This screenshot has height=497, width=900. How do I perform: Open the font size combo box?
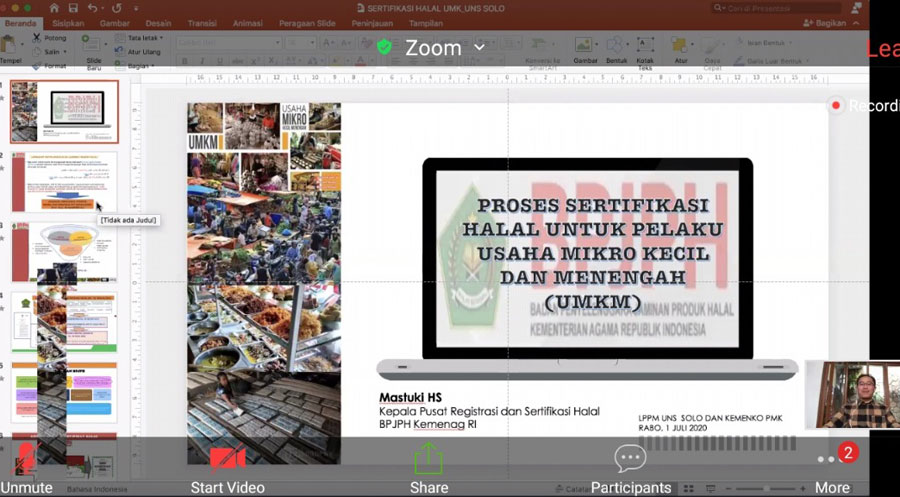(301, 43)
